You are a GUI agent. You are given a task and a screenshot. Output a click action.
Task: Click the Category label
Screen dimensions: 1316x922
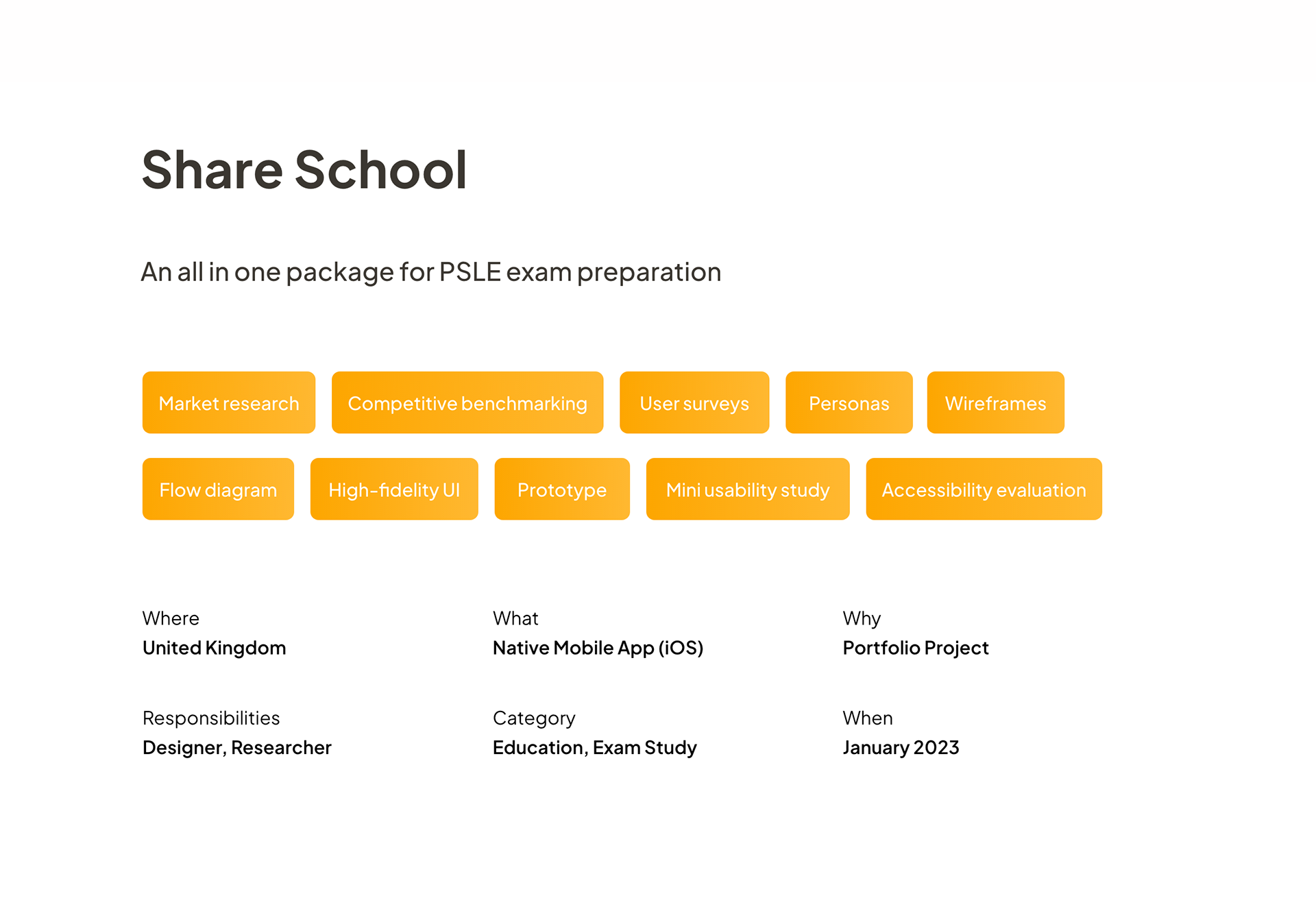534,718
